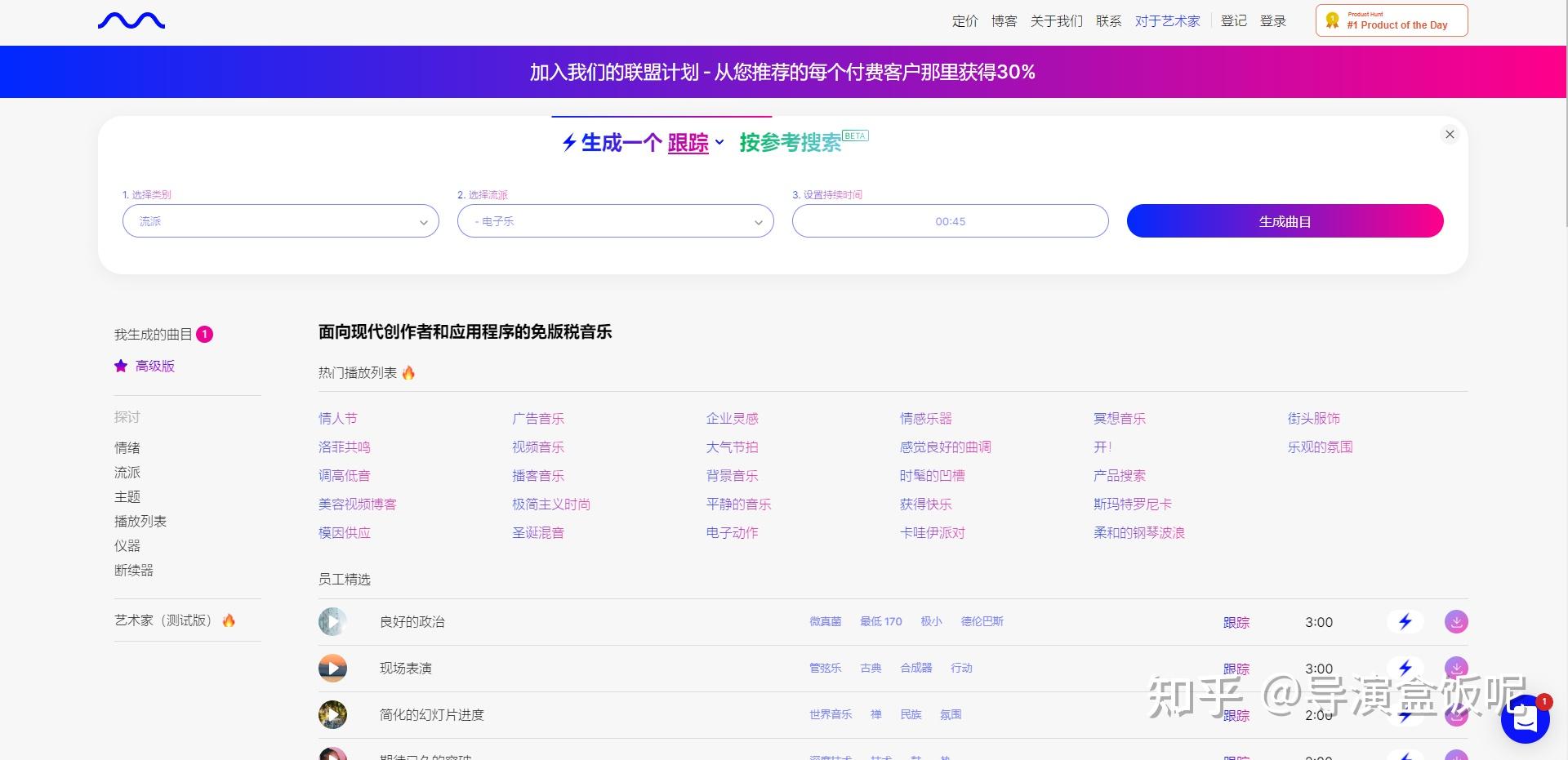The height and width of the screenshot is (760, 1568).
Task: Click the download icon for 简化的幻灯片进度
Action: click(1454, 714)
